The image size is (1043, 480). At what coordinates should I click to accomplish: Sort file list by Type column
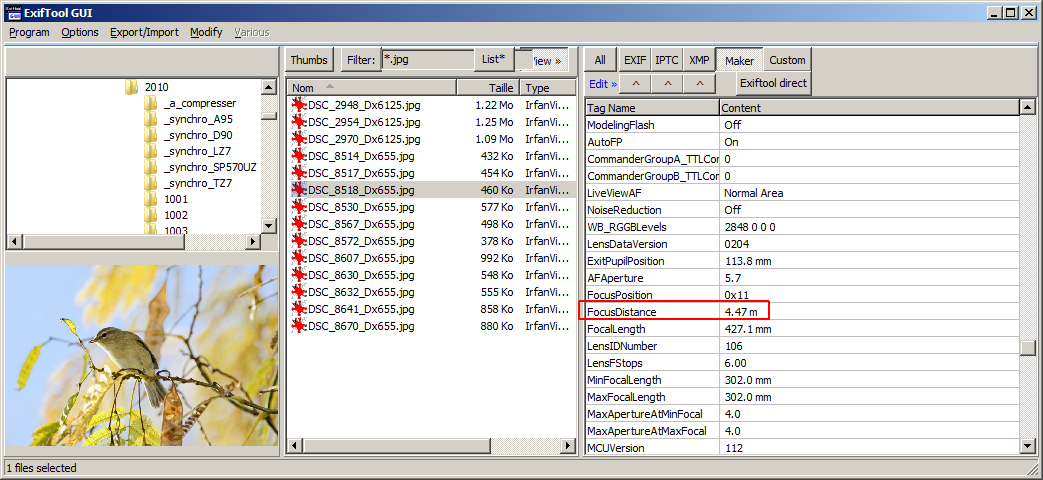pos(547,88)
